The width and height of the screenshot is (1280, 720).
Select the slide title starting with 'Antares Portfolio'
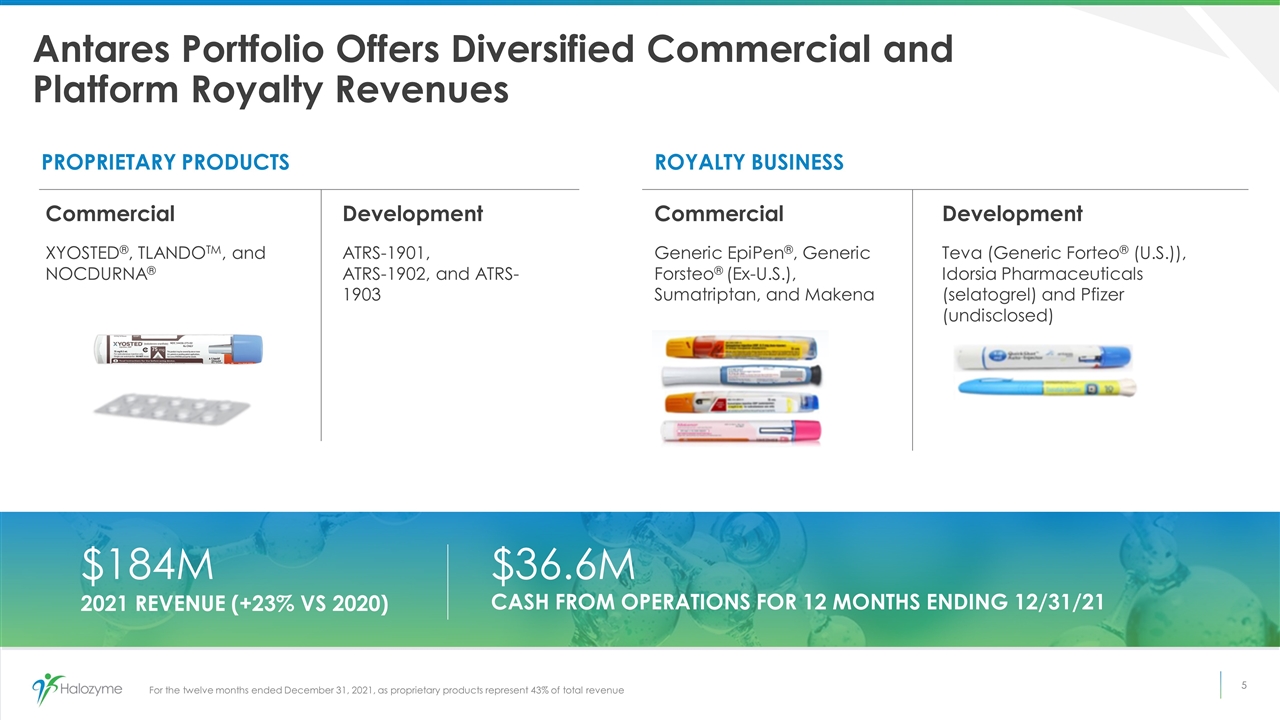493,68
